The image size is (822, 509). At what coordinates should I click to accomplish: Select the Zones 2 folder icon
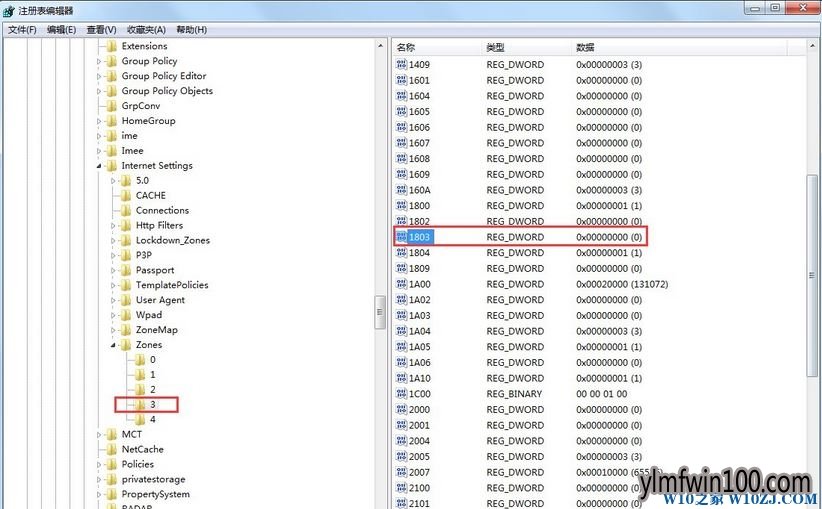[x=139, y=389]
